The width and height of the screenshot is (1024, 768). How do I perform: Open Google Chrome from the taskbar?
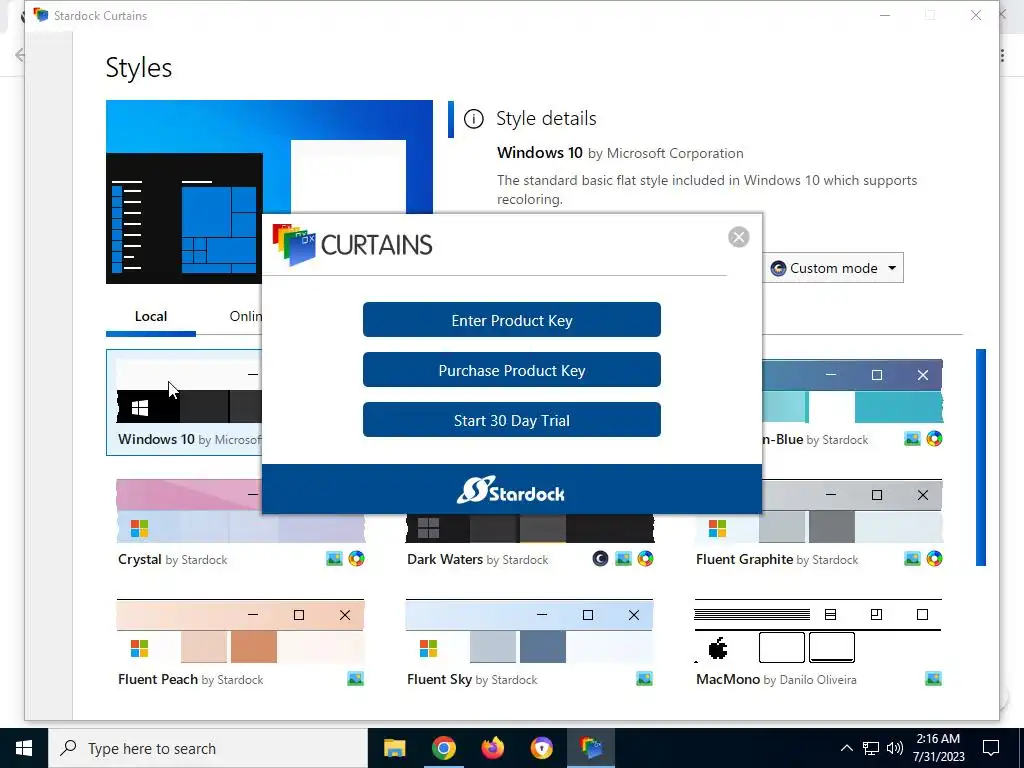pos(443,748)
